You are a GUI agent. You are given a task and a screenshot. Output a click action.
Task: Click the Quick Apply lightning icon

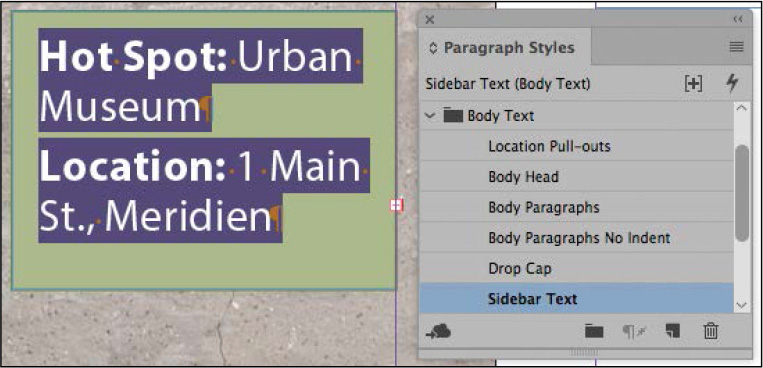coord(731,83)
